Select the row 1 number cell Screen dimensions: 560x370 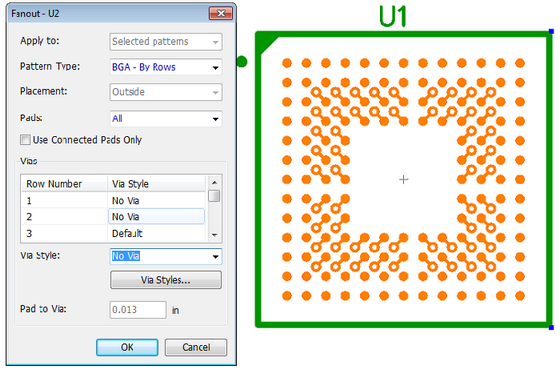(64, 201)
